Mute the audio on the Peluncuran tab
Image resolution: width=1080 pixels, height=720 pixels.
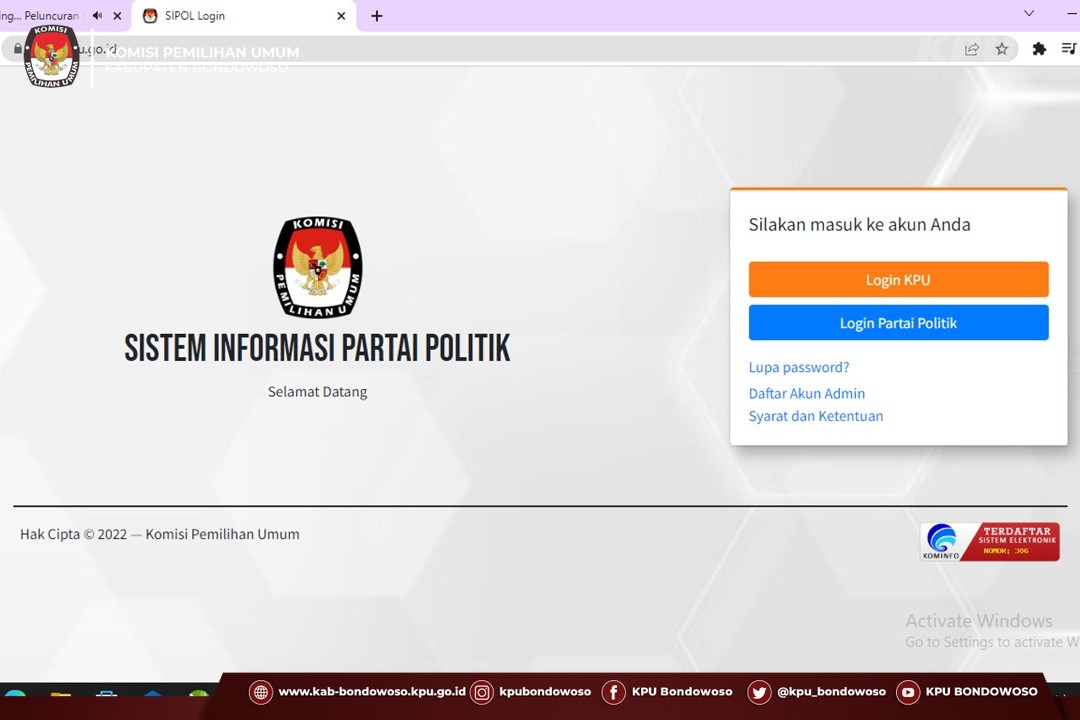click(97, 16)
